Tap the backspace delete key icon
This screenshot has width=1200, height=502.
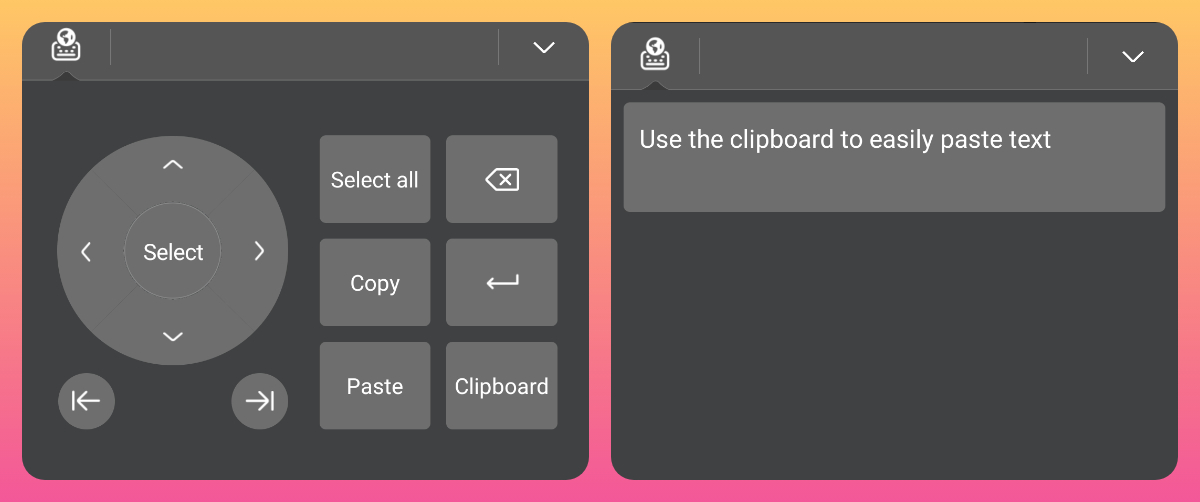click(502, 180)
